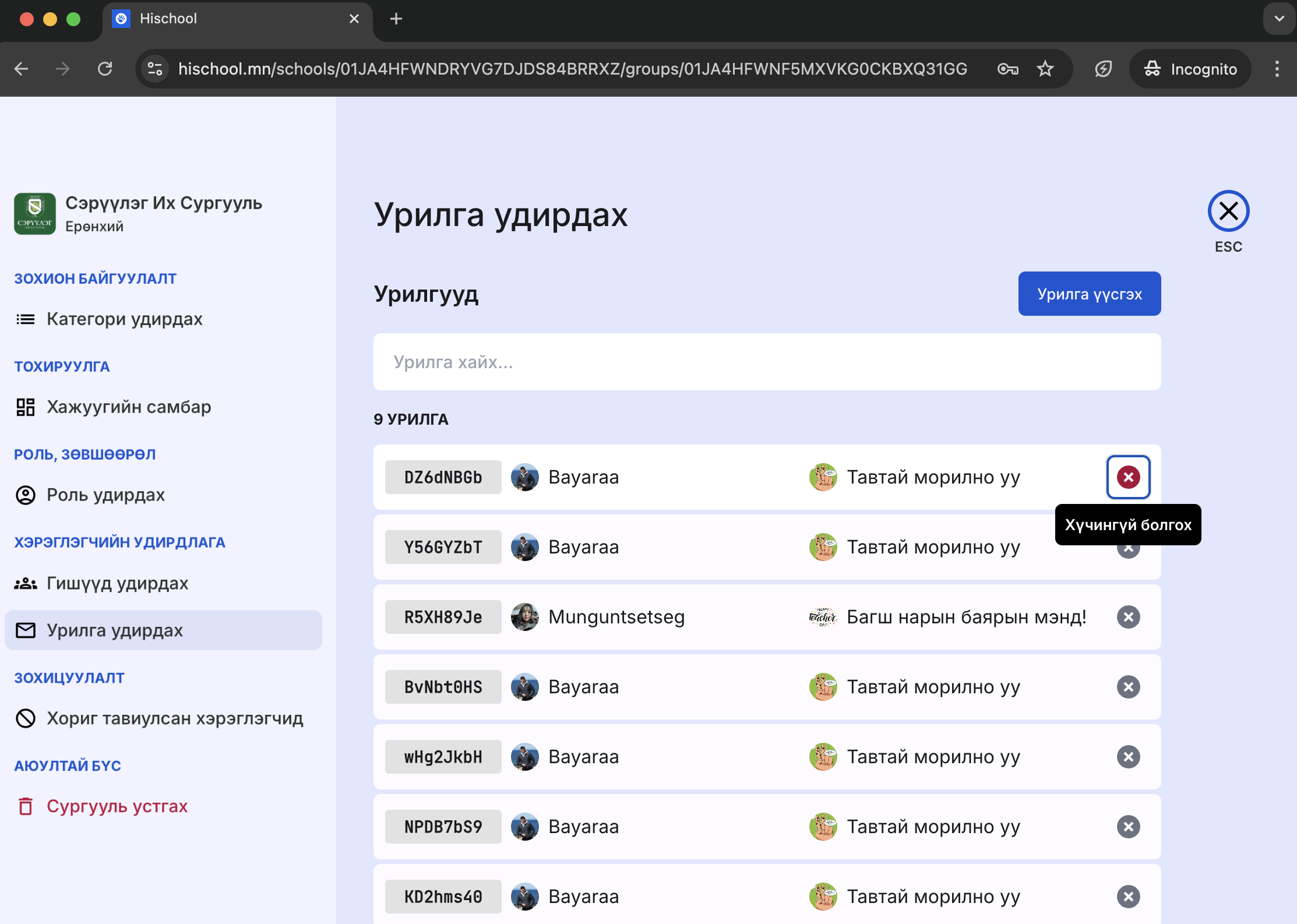Viewport: 1297px width, 924px height.
Task: Expand the browser tab search dropdown
Action: tap(1279, 19)
